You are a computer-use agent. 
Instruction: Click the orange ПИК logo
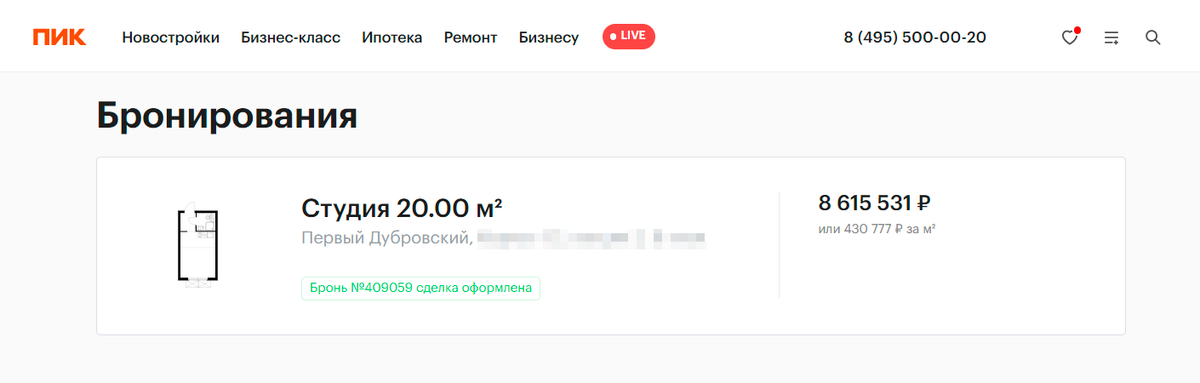[59, 37]
